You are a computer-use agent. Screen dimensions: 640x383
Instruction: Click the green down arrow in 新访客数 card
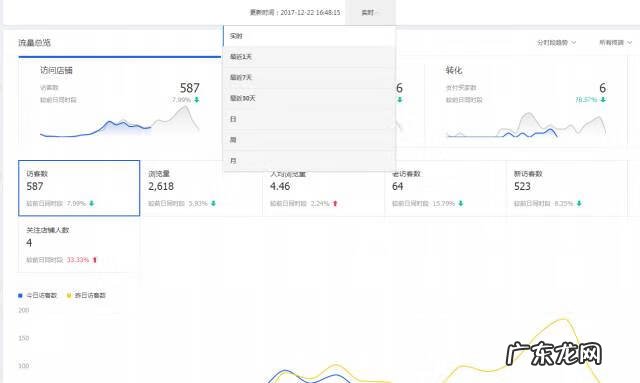click(x=579, y=203)
